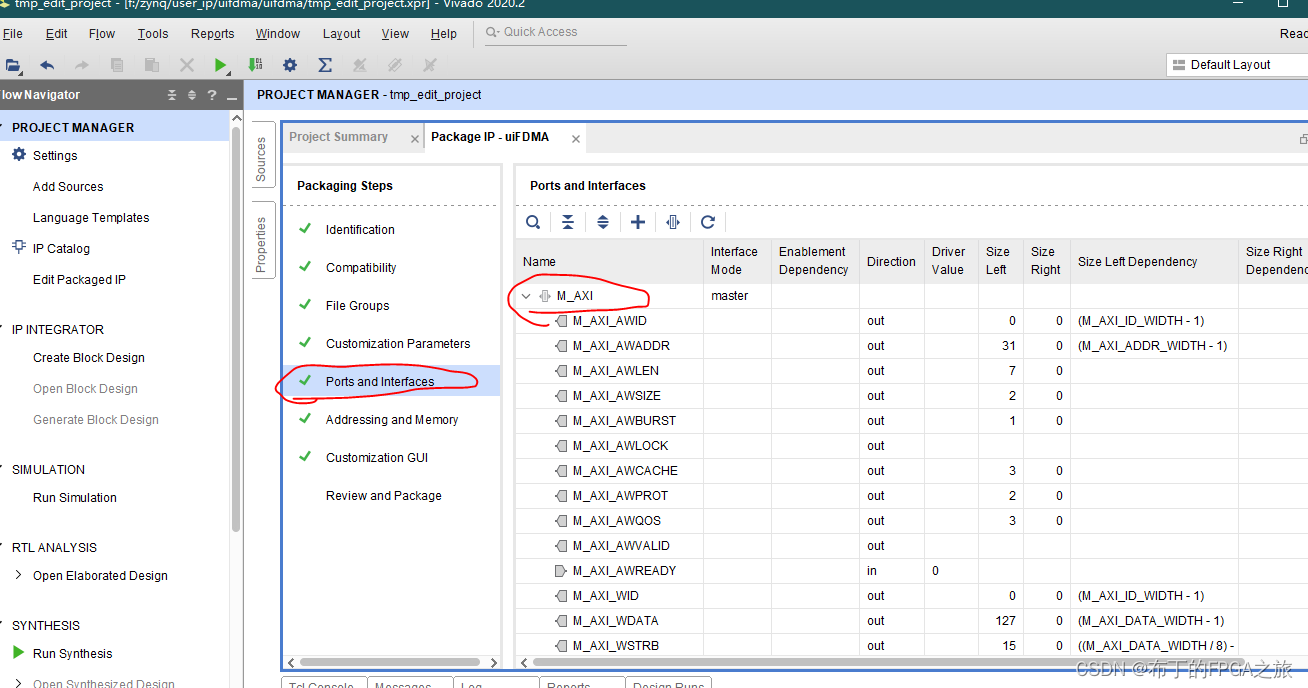Click the plus Add icon in Ports toolbar

pyautogui.click(x=638, y=222)
